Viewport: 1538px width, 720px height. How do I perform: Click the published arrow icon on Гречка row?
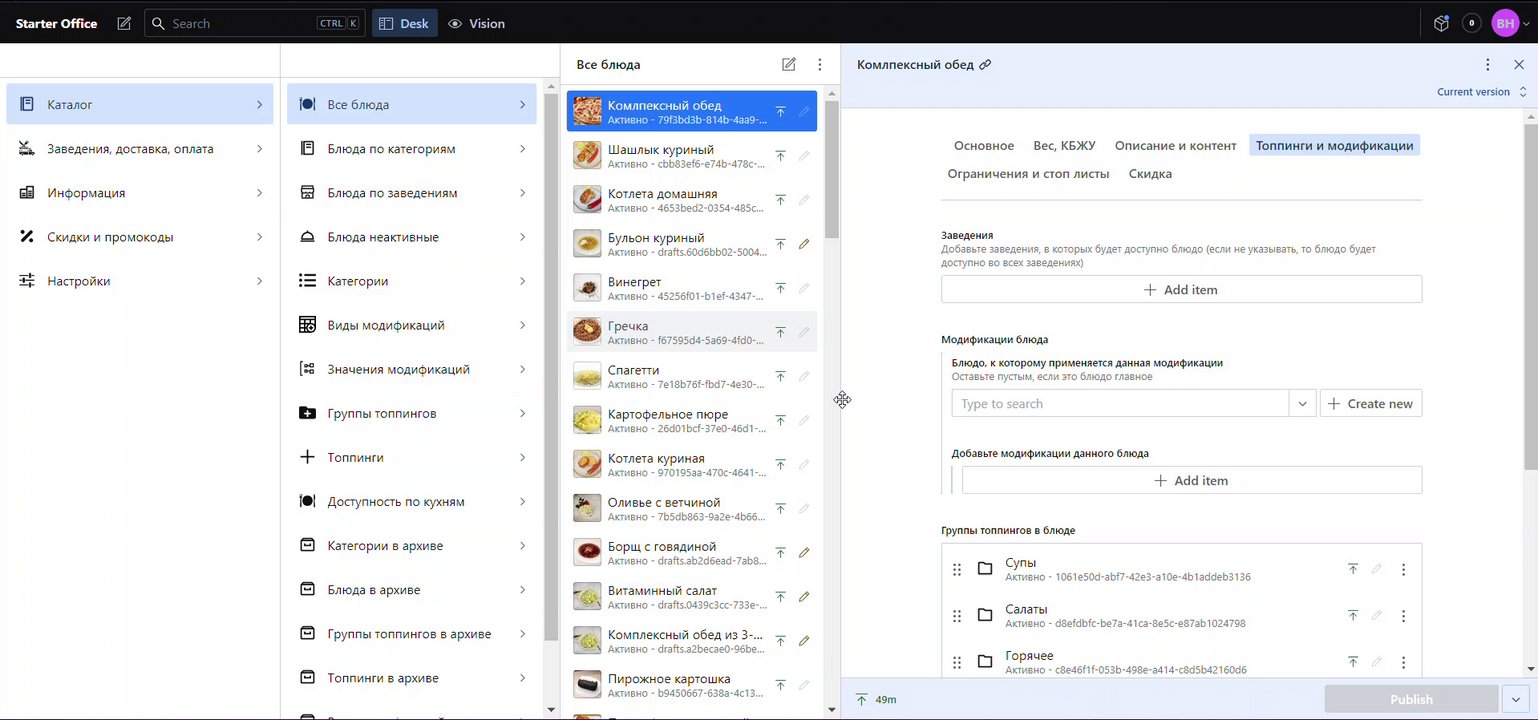tap(780, 332)
